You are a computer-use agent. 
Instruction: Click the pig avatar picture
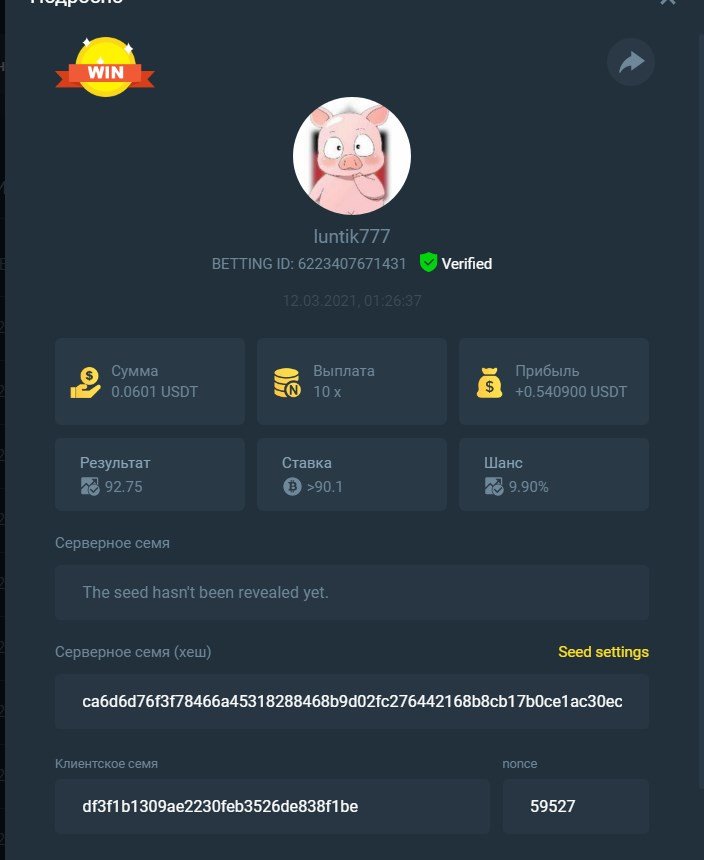click(351, 156)
